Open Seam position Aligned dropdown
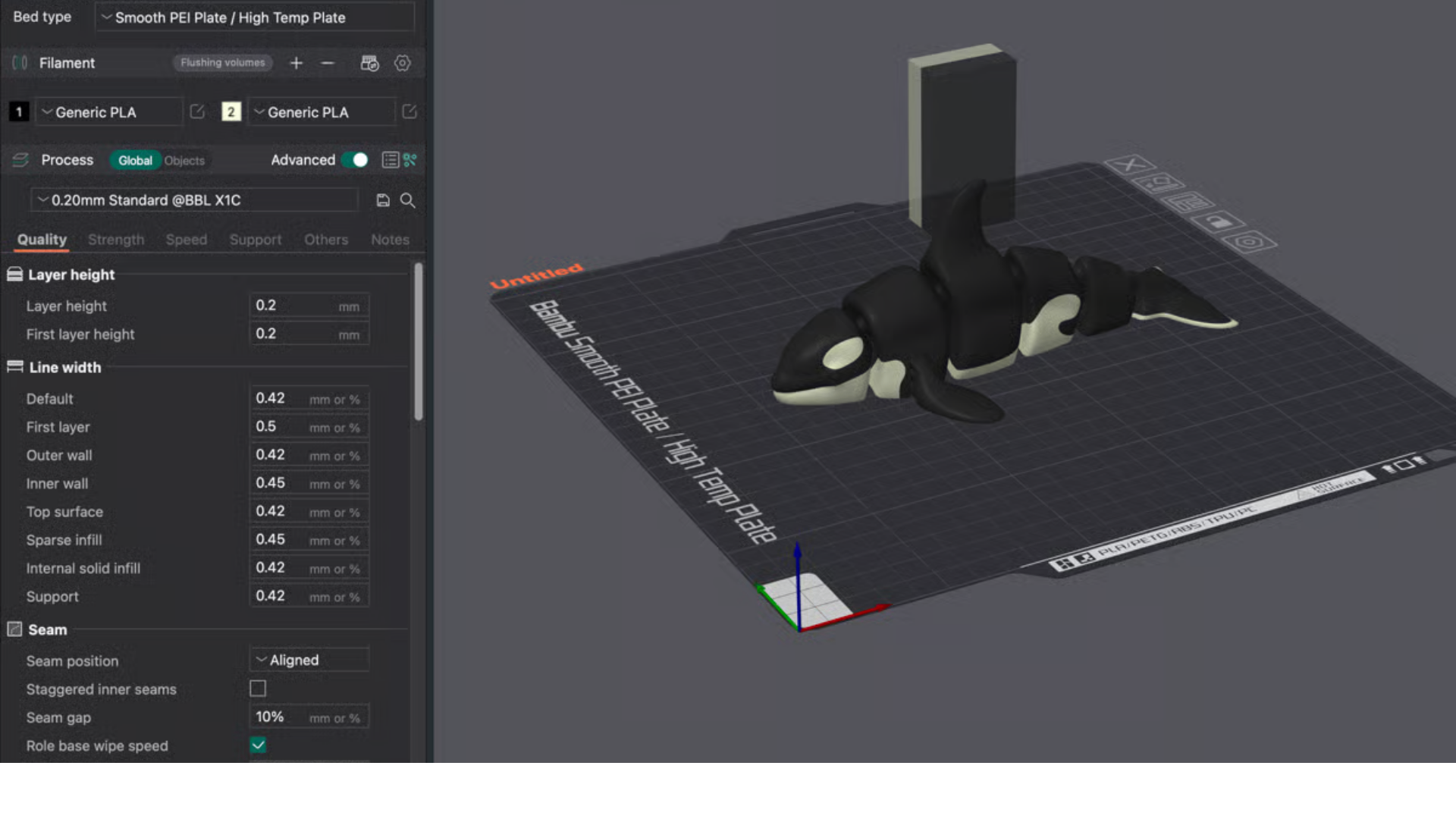 click(x=309, y=660)
